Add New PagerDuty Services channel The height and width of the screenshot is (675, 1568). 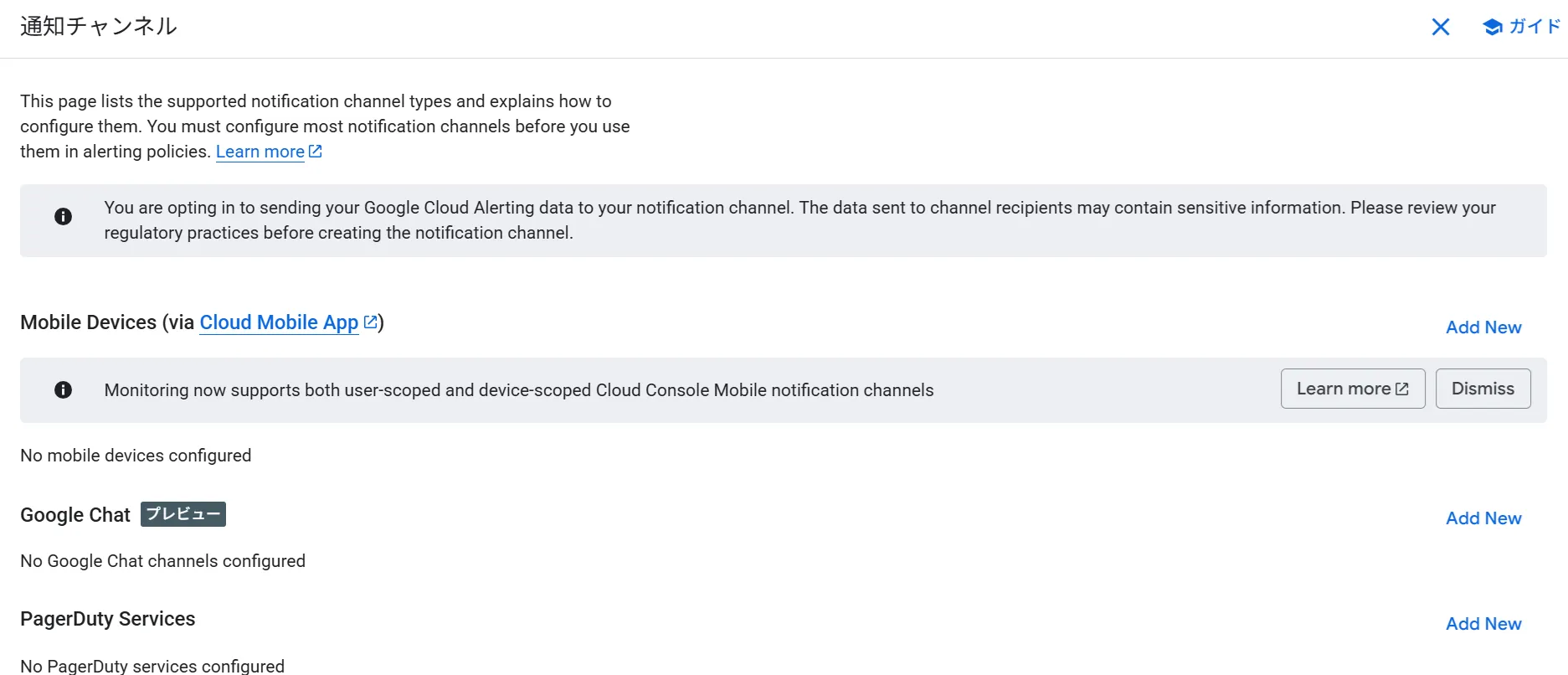1483,624
